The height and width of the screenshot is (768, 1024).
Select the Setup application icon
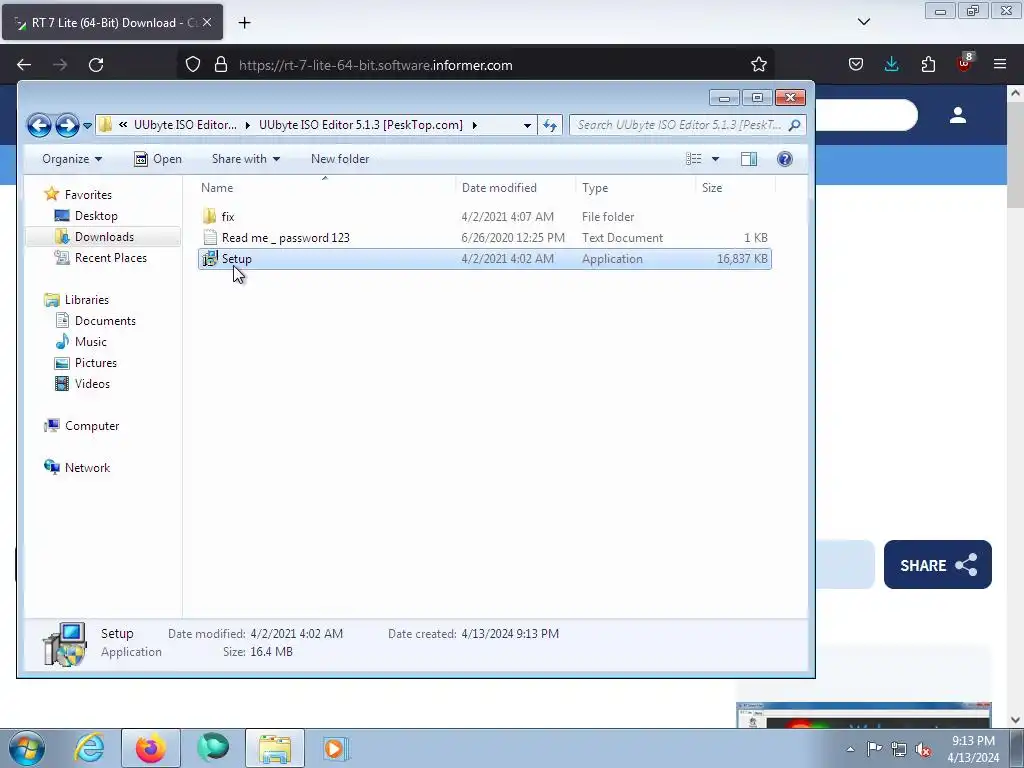210,259
